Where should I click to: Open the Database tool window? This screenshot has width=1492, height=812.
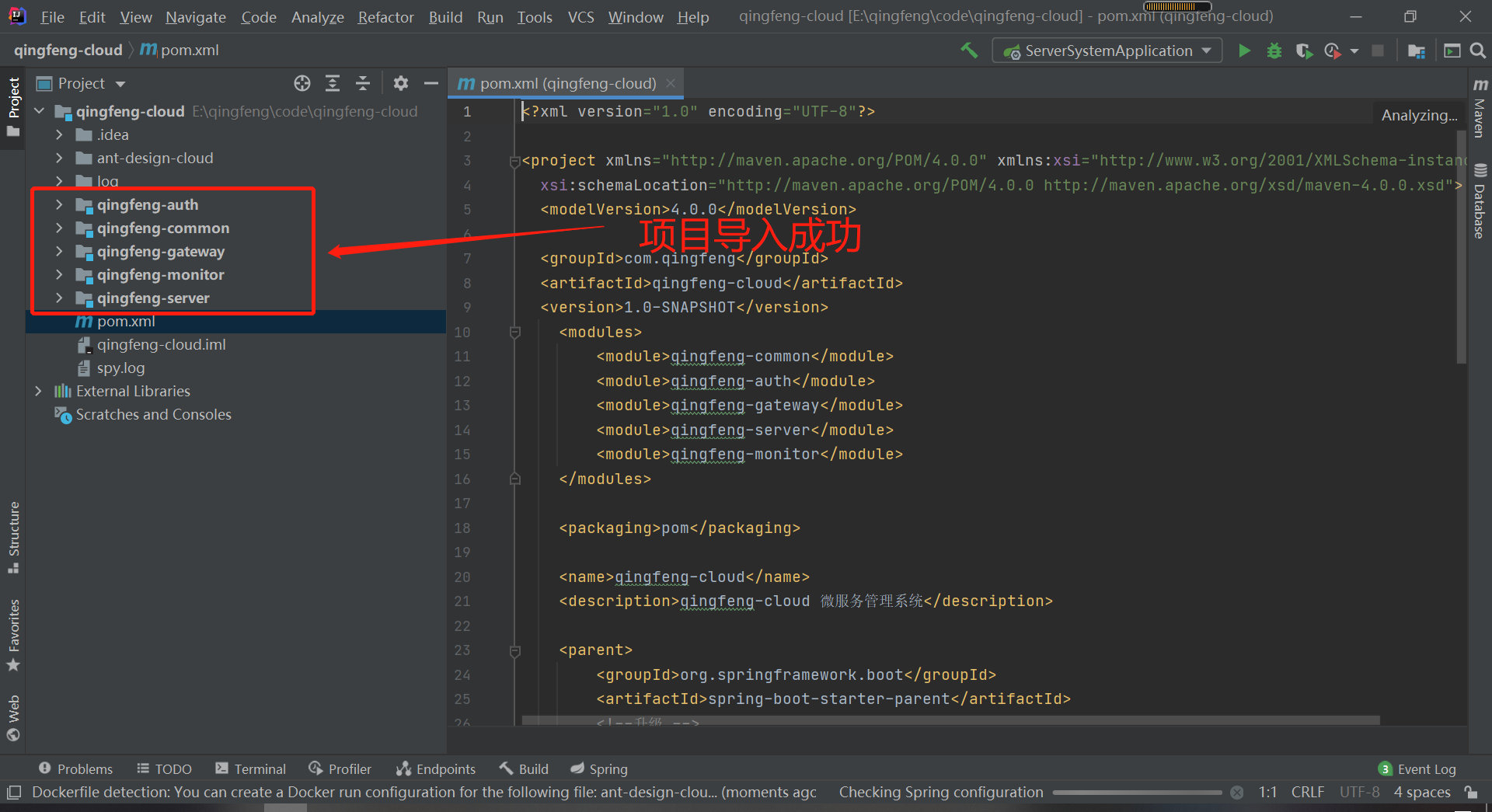pos(1480,200)
